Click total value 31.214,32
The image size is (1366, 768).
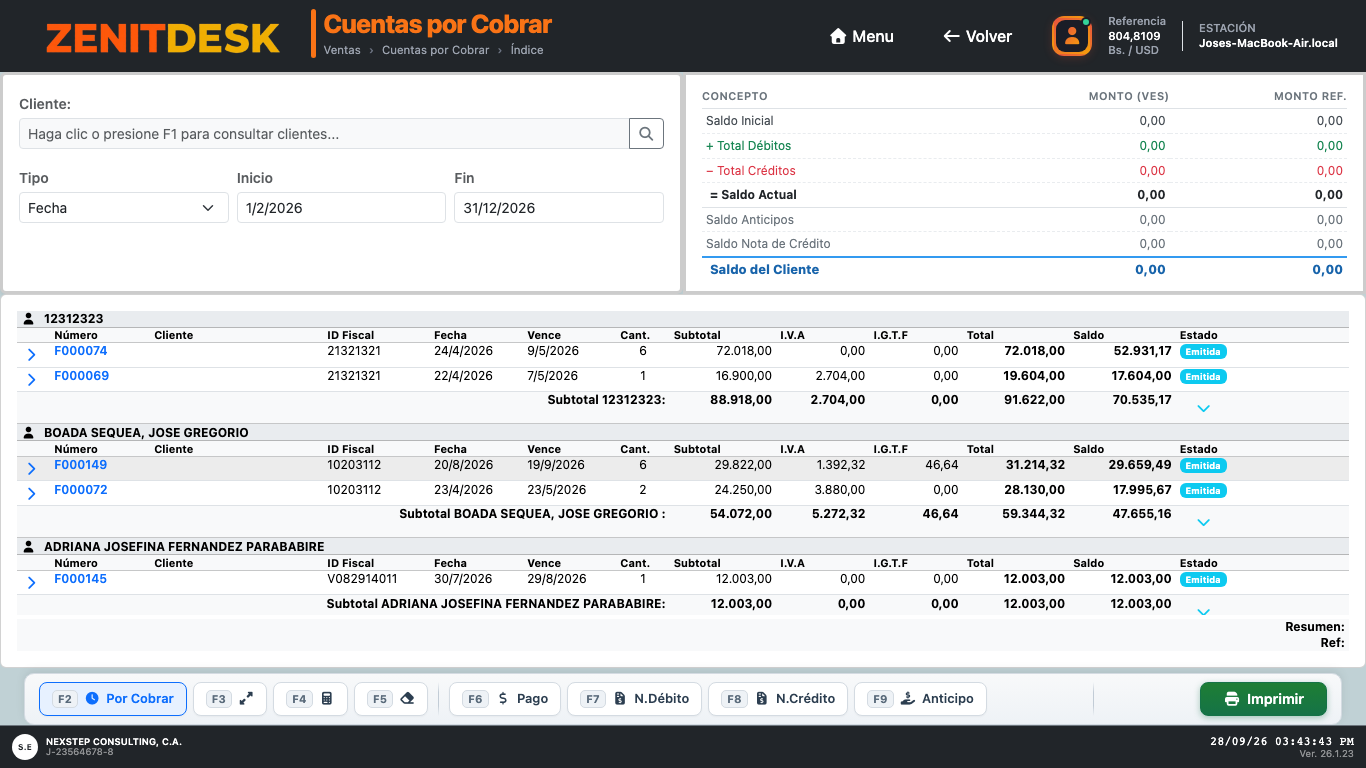point(1035,465)
